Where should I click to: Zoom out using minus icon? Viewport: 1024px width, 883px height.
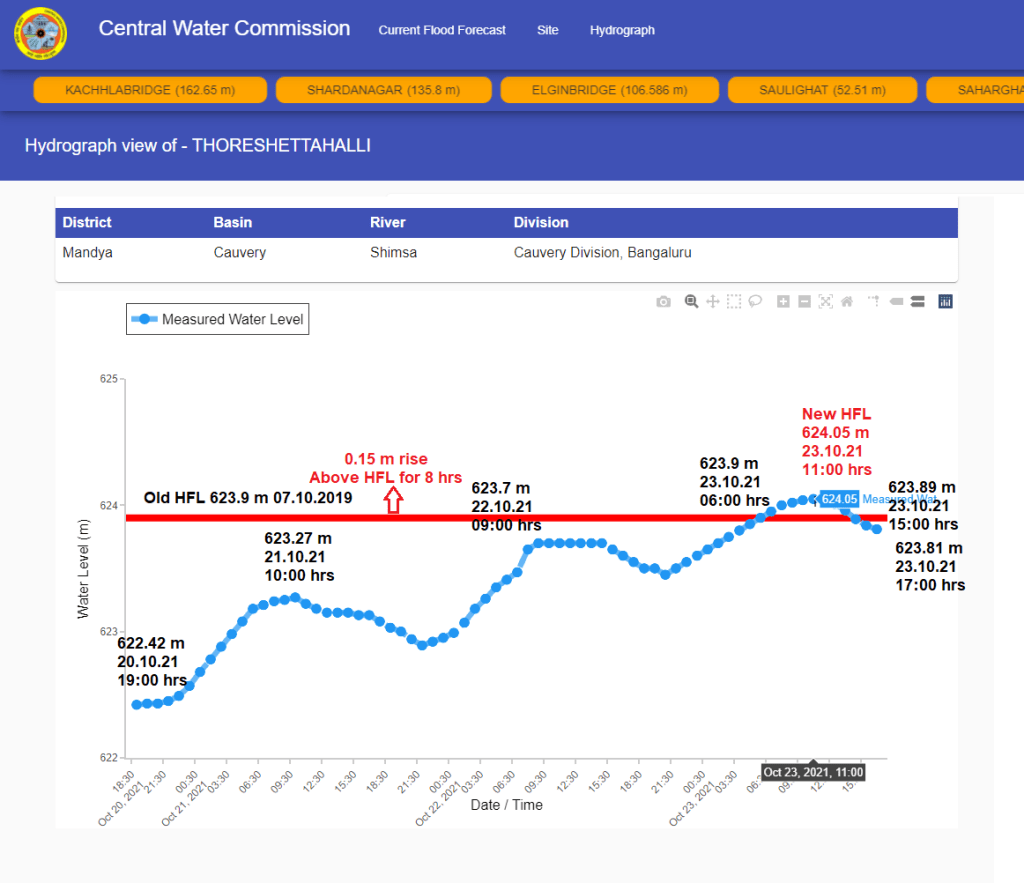(x=804, y=301)
